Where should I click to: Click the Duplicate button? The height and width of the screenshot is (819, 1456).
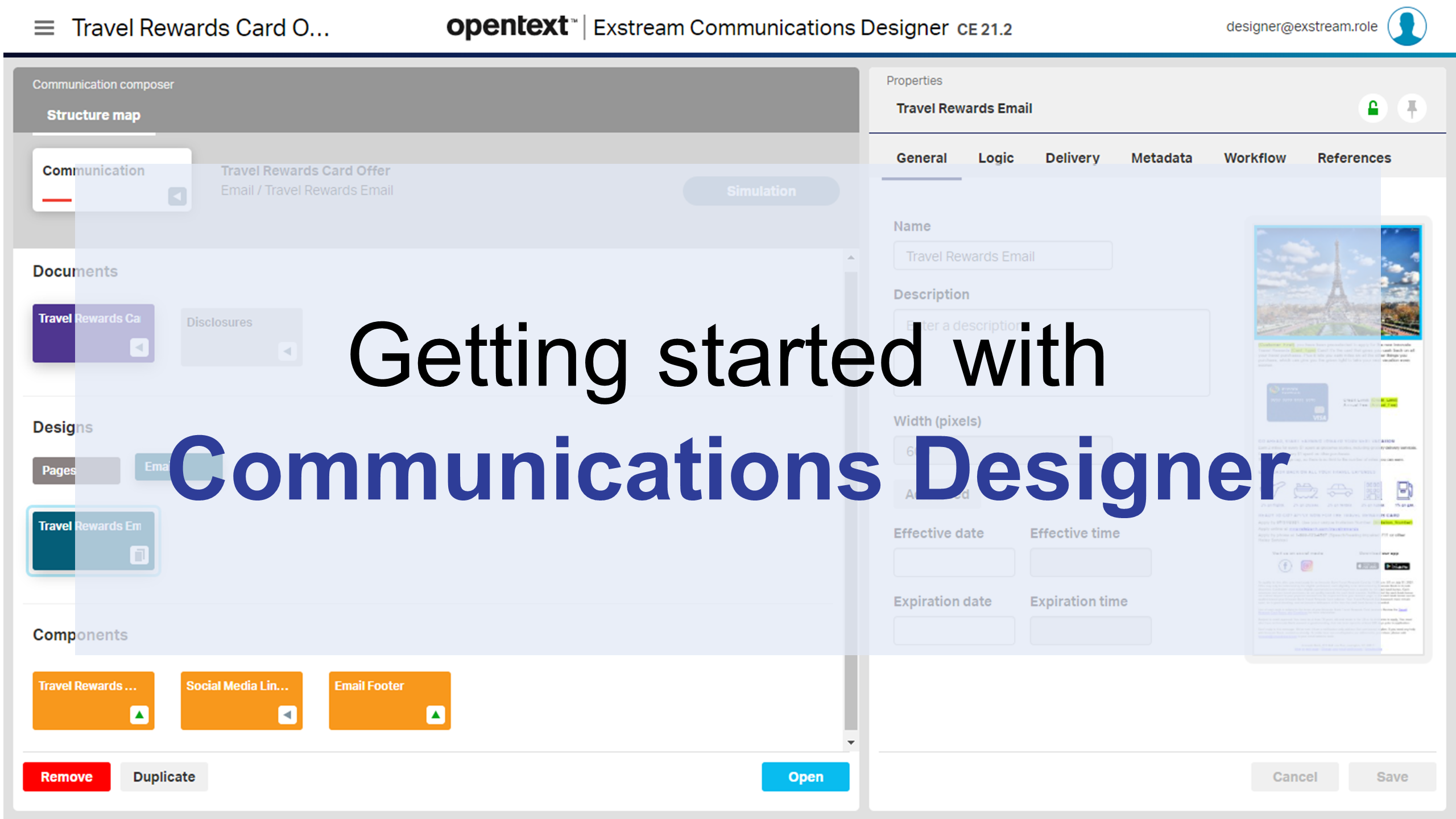(164, 776)
